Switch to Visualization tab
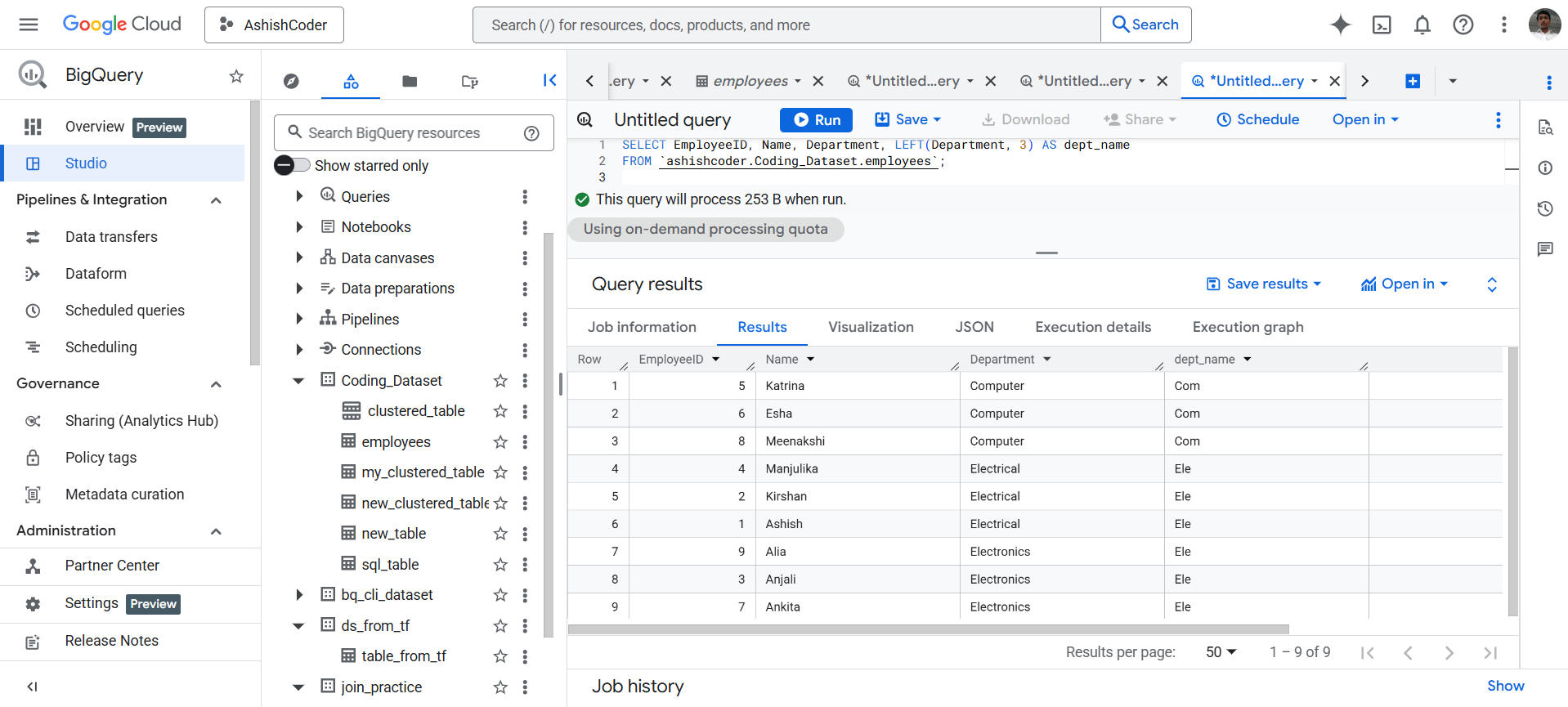Image resolution: width=1568 pixels, height=707 pixels. pyautogui.click(x=871, y=327)
